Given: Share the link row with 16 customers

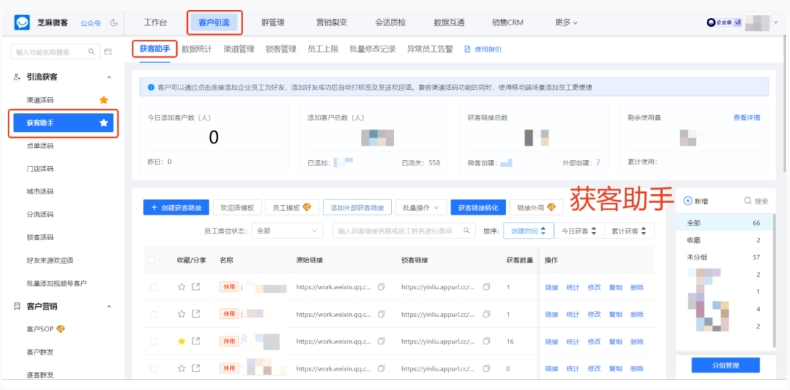Looking at the screenshot, I should pos(196,341).
